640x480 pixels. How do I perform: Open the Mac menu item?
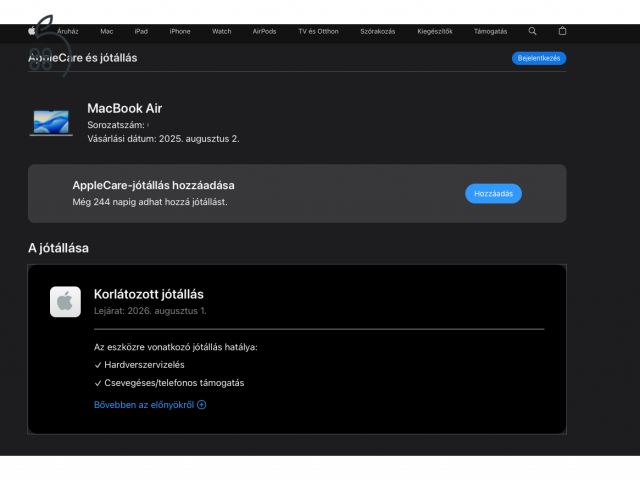[x=107, y=31]
